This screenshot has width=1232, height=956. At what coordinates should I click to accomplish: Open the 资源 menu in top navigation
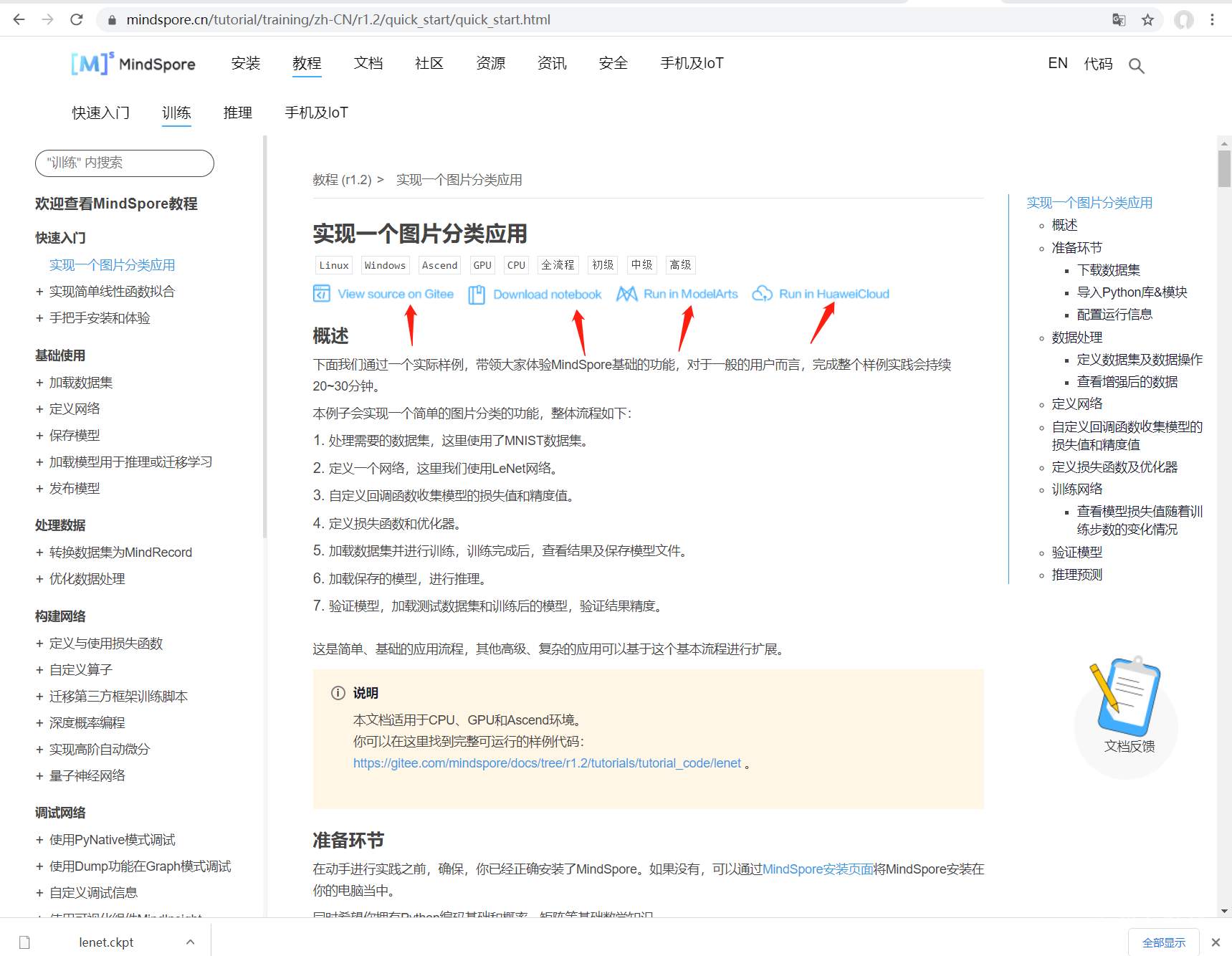(491, 63)
